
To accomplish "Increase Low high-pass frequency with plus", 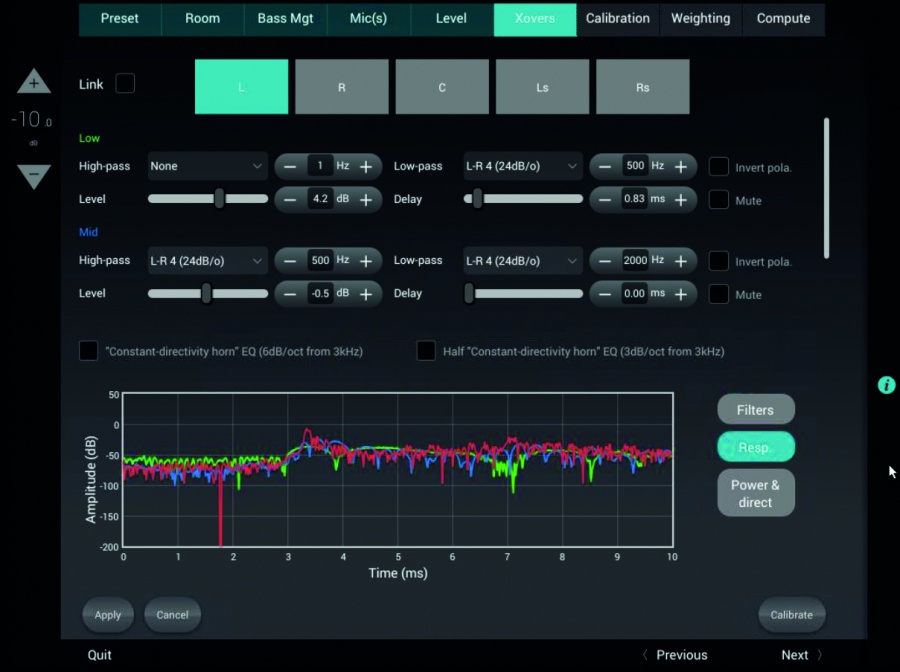I will click(366, 167).
